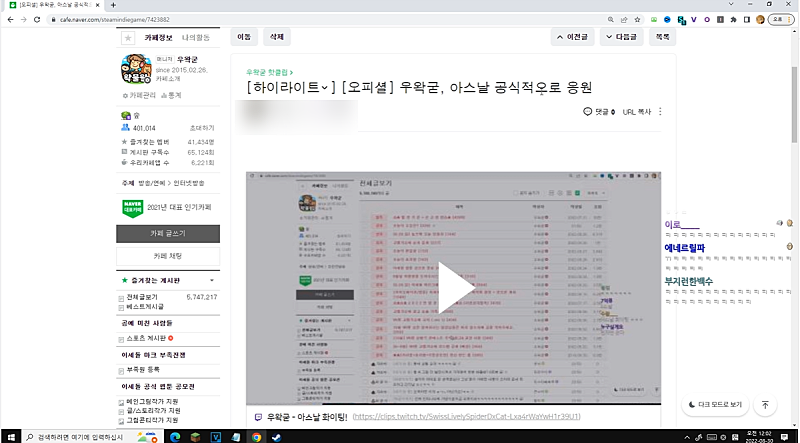The image size is (800, 443).
Task: Click the Chrome side panel icon
Action: (747, 19)
